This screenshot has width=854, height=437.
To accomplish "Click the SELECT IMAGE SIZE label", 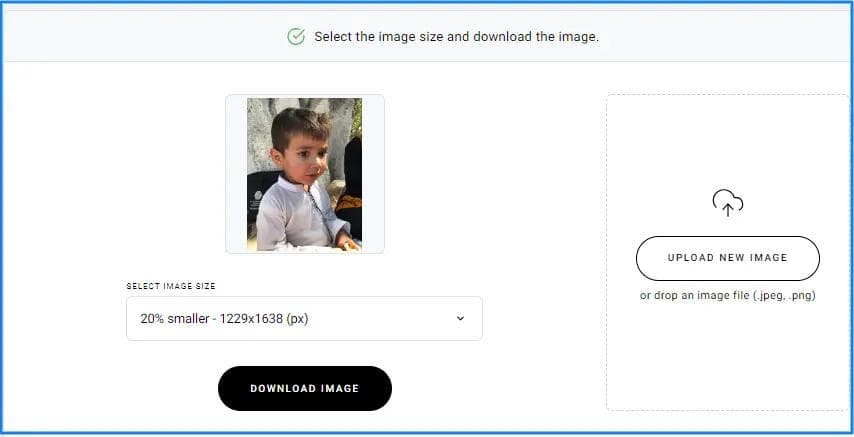I will point(171,286).
